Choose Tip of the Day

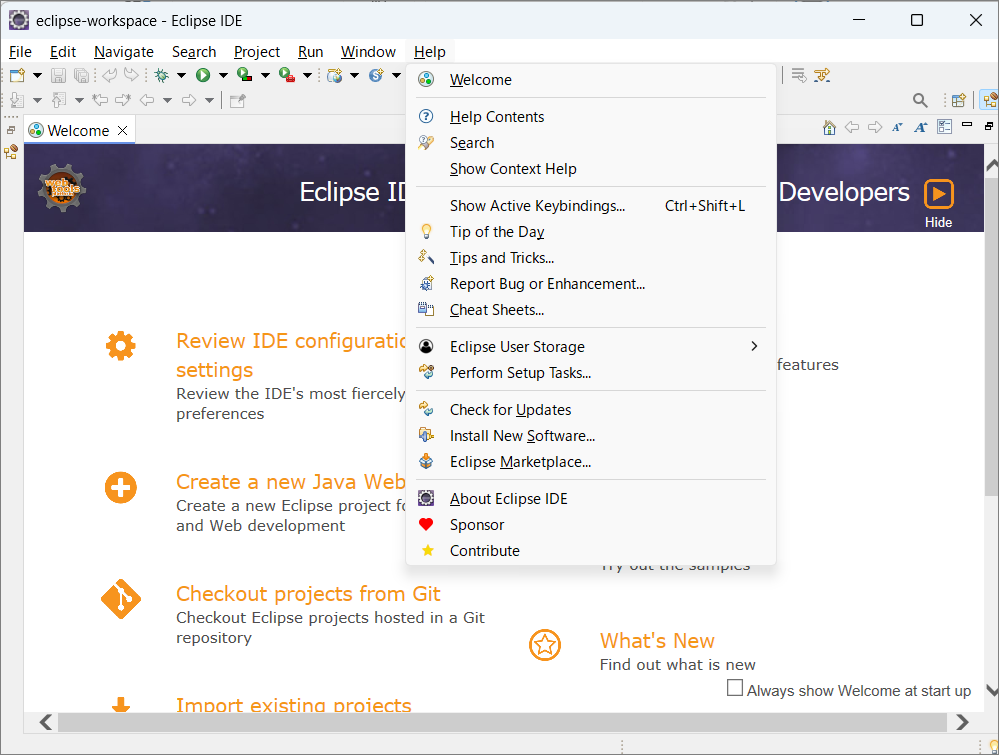591,232
